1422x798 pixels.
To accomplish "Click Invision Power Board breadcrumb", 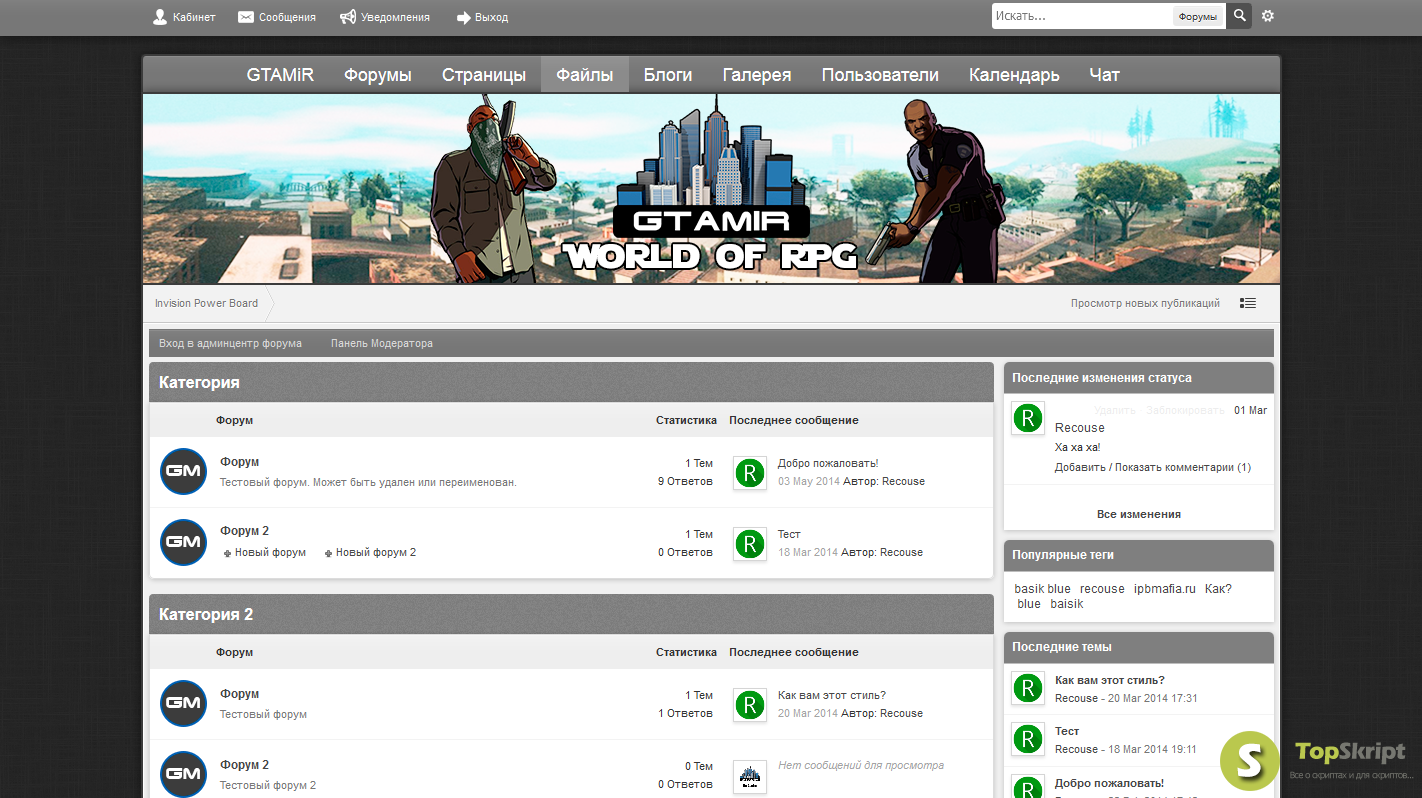I will (x=206, y=303).
